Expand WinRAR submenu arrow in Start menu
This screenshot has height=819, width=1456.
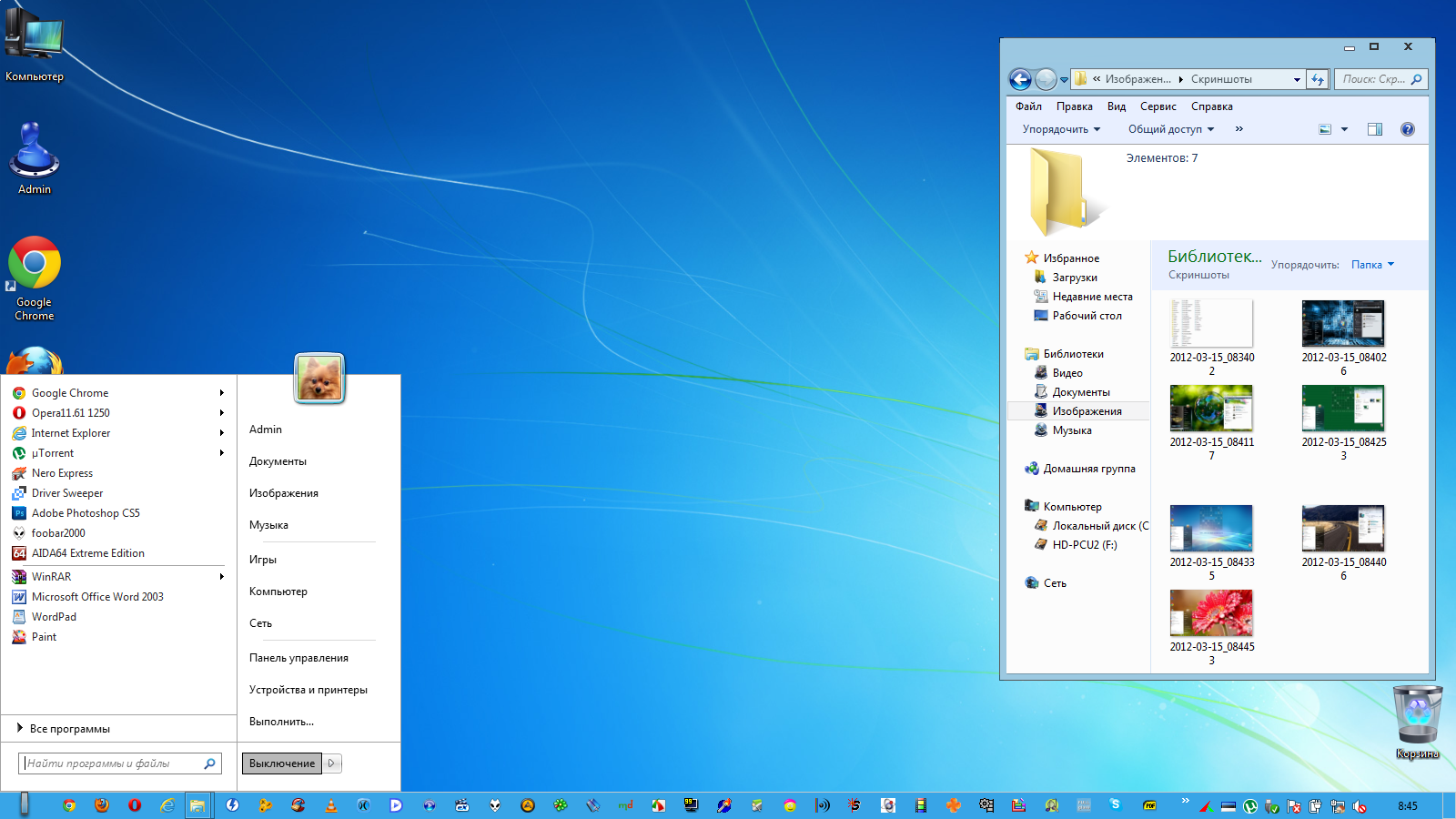click(221, 577)
